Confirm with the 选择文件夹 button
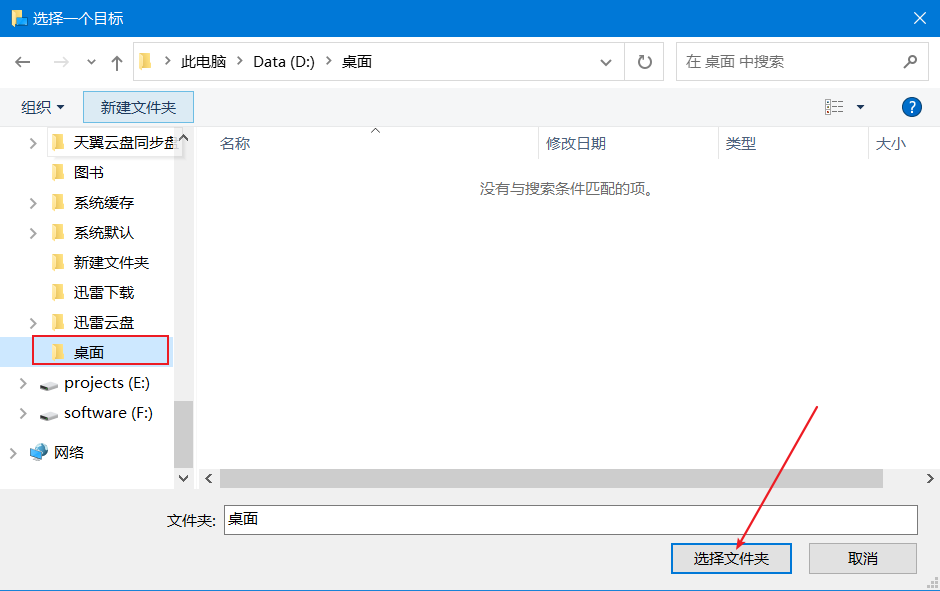Viewport: 940px width, 591px height. tap(731, 559)
